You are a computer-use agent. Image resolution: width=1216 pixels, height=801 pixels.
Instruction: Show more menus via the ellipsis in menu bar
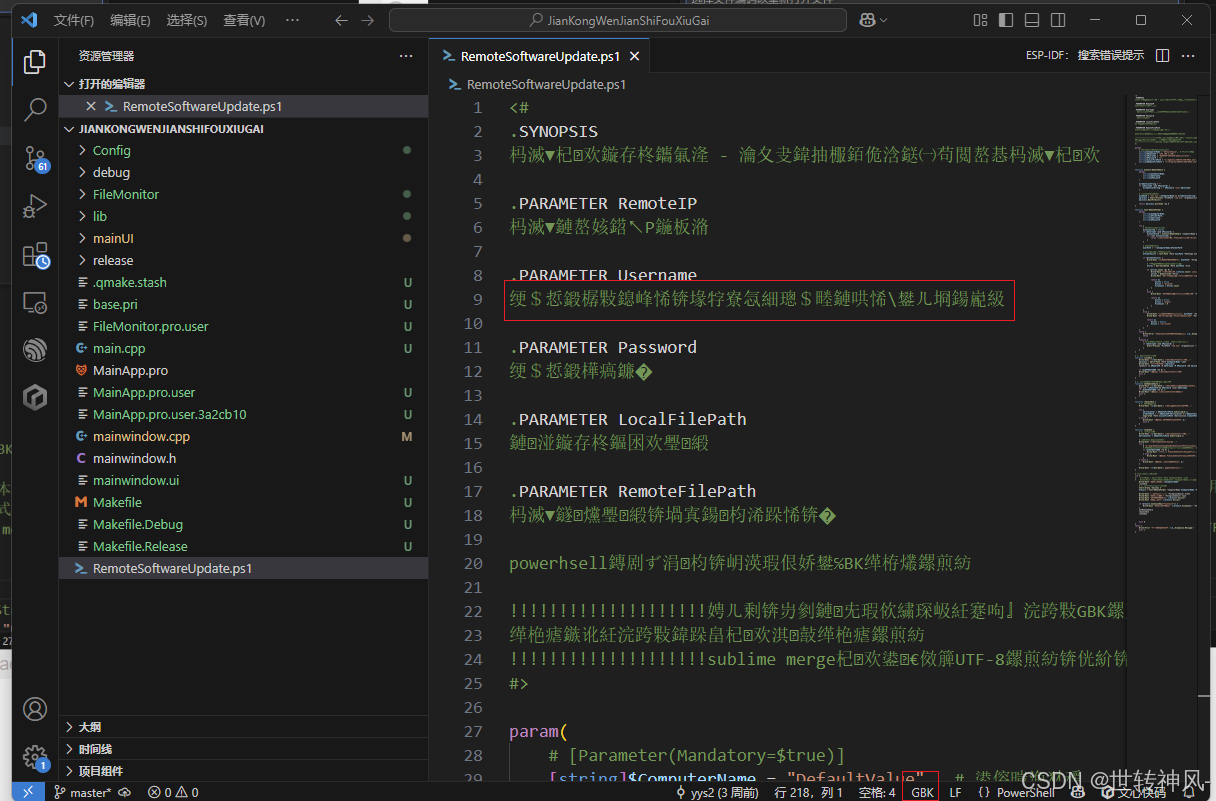pyautogui.click(x=292, y=20)
